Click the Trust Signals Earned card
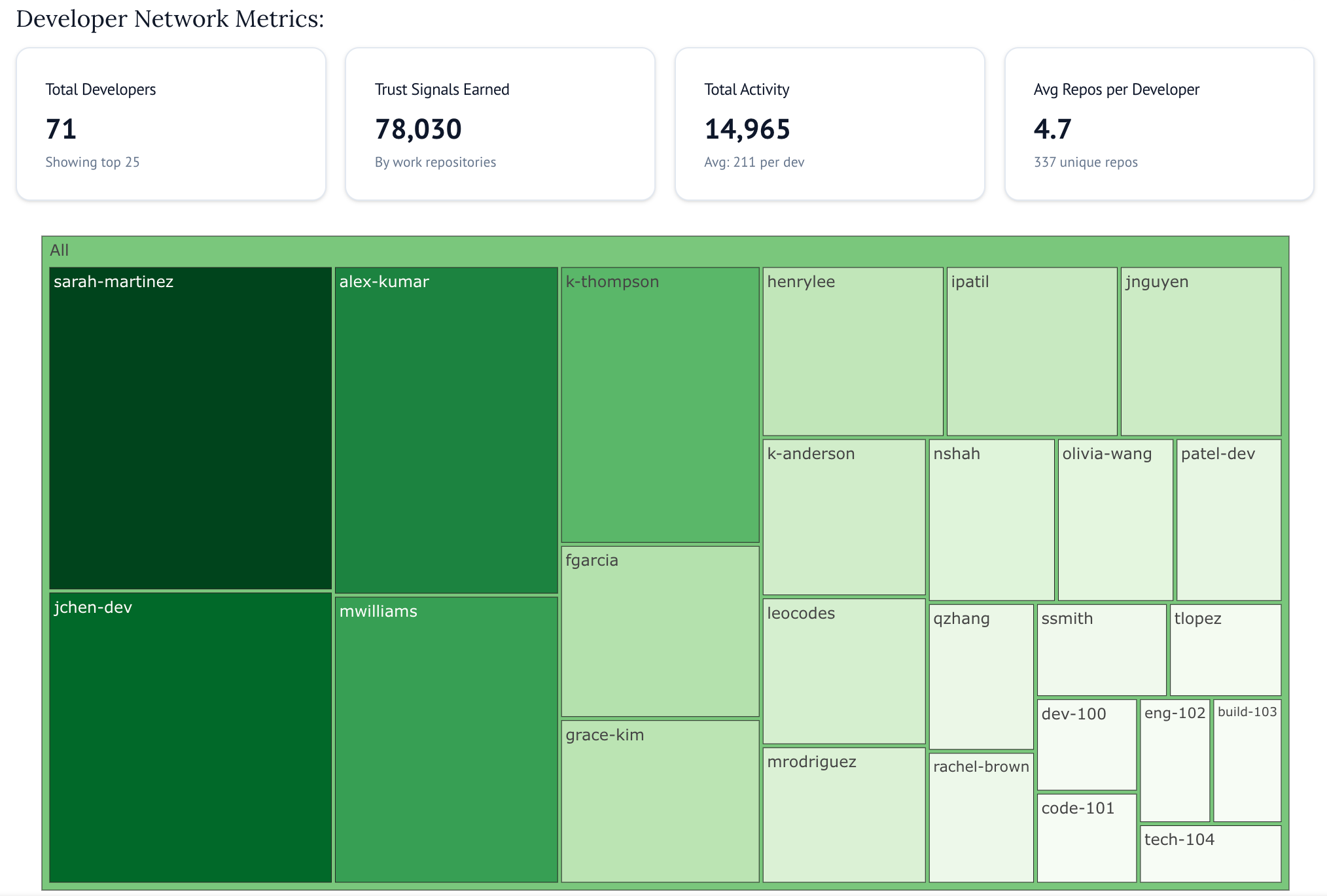 pos(500,124)
